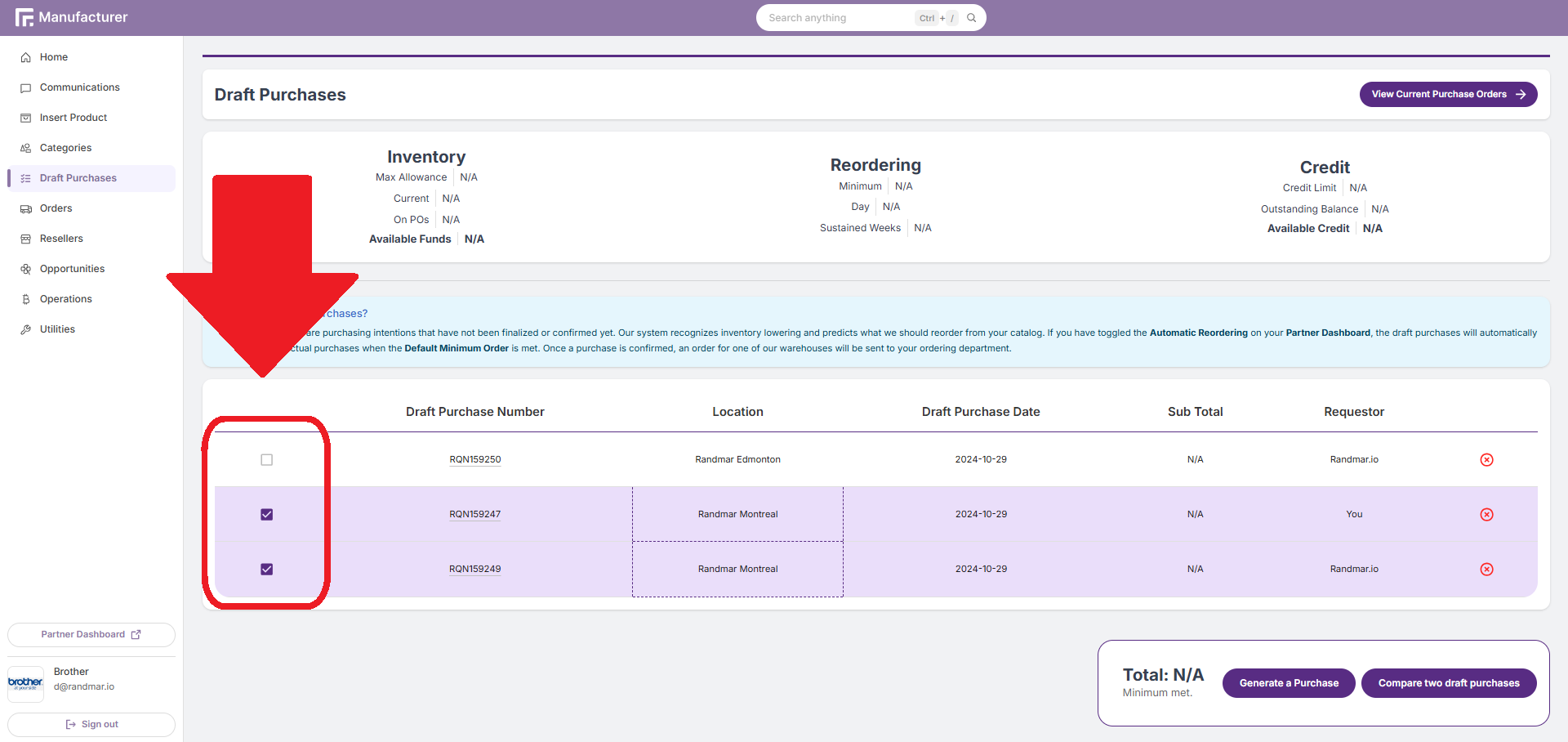Click the arrow on View Current Purchase Orders
1568x742 pixels.
[x=1521, y=95]
